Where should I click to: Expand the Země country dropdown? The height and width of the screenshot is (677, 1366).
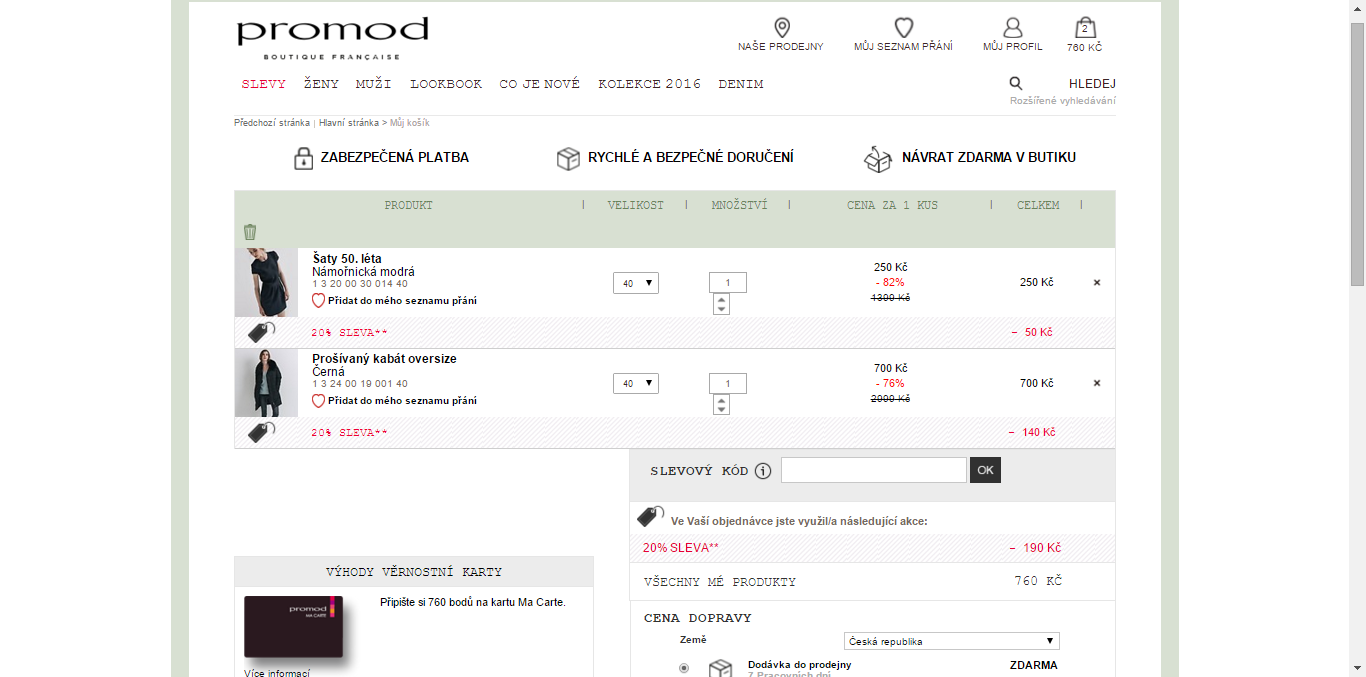951,641
